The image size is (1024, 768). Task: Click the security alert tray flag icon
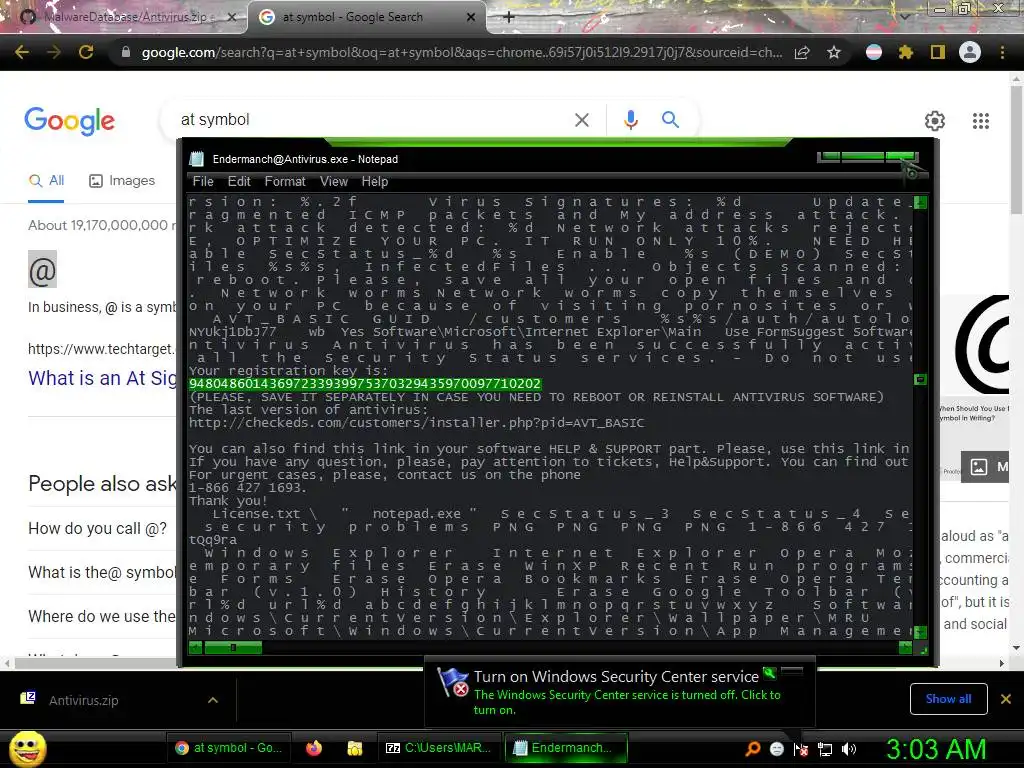(x=801, y=749)
